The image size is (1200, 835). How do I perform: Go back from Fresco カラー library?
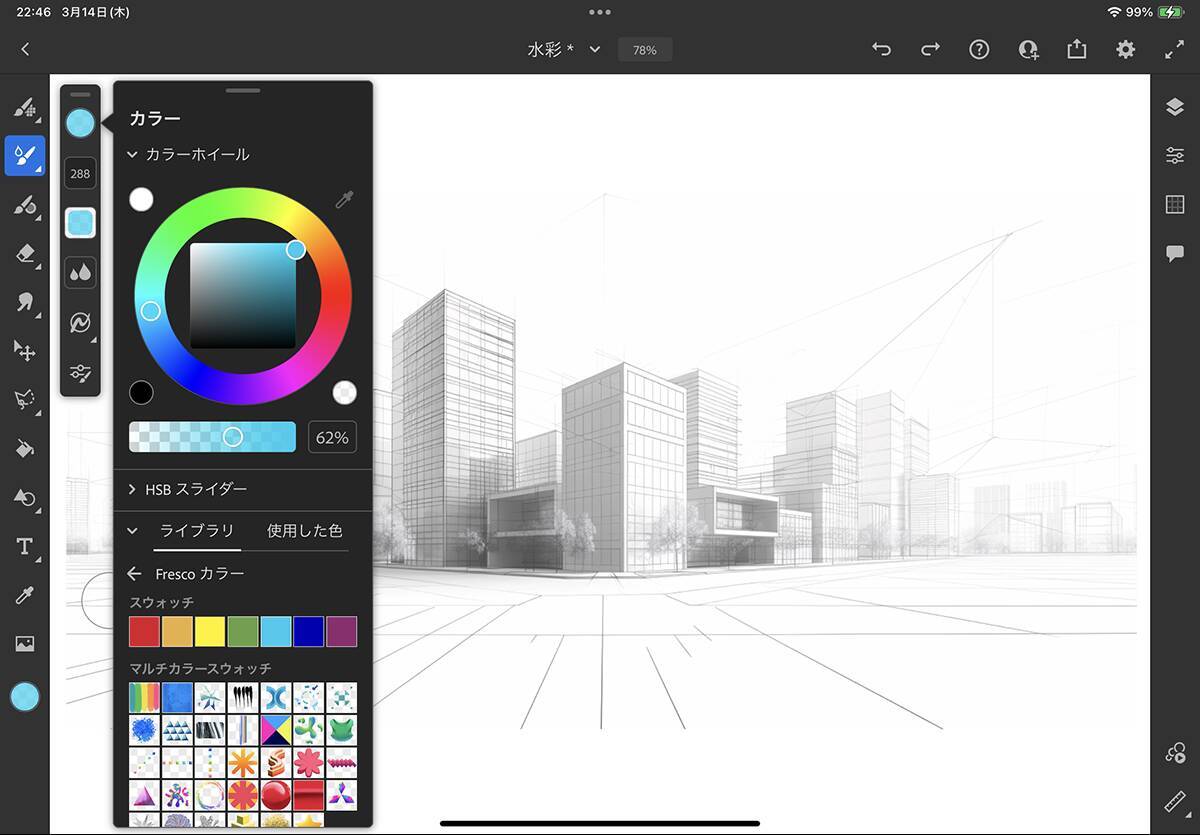(x=135, y=574)
